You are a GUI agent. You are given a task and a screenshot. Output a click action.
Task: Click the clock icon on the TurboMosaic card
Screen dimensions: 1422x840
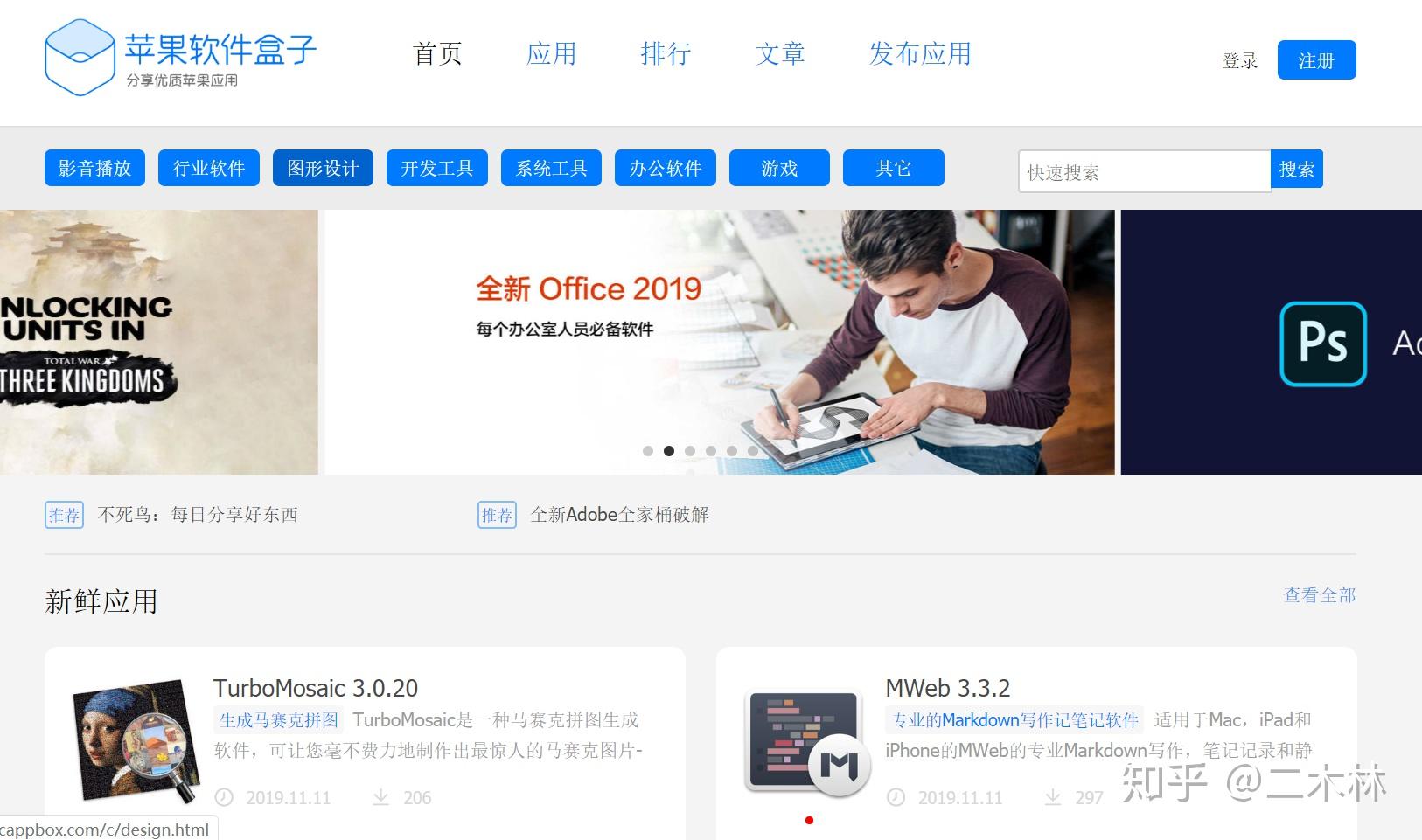click(x=225, y=797)
